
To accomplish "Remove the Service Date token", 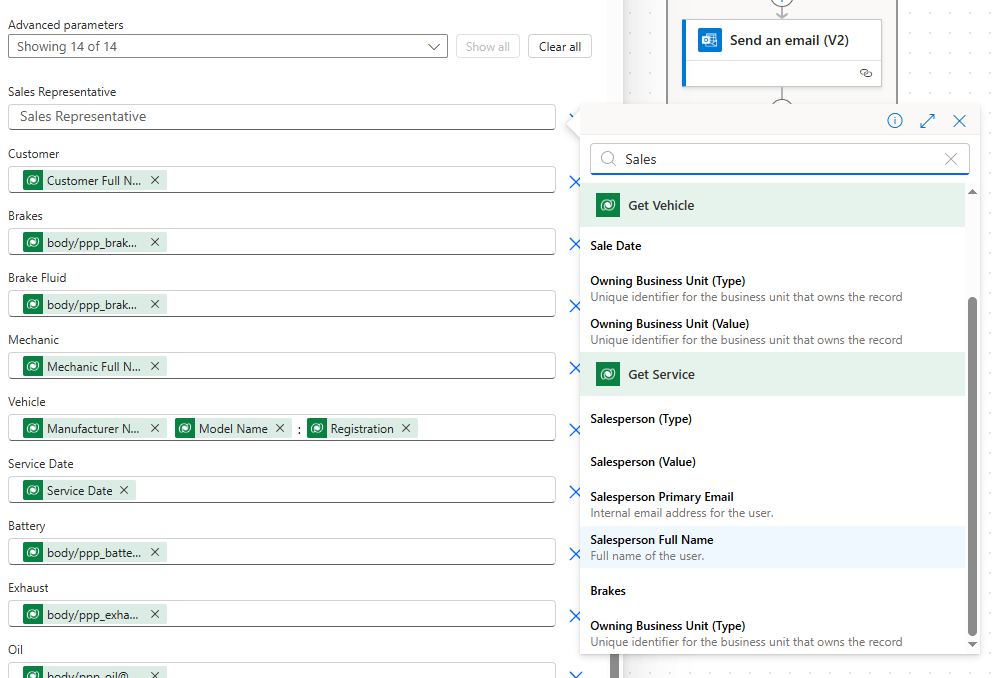I will click(124, 490).
